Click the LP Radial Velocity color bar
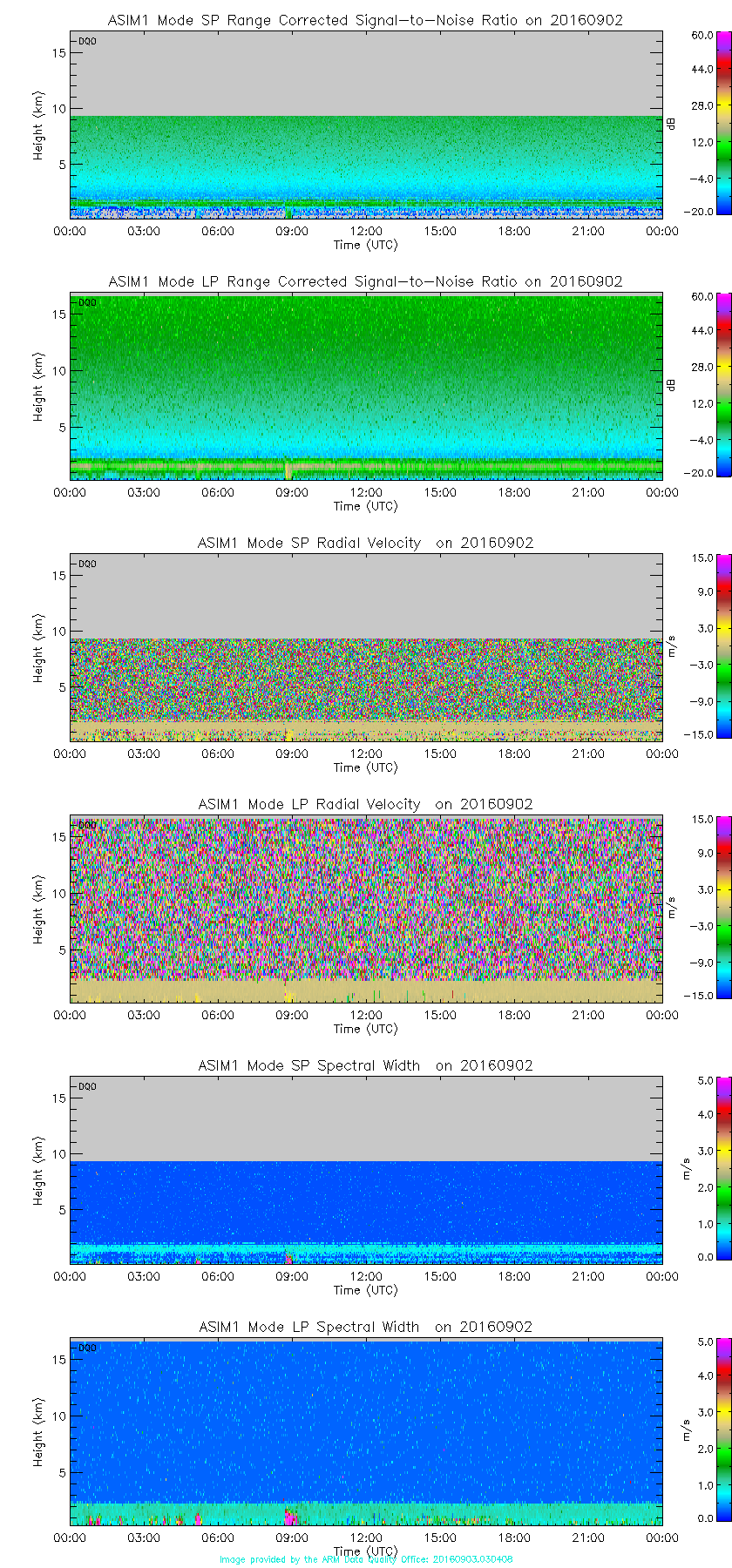 (701, 907)
